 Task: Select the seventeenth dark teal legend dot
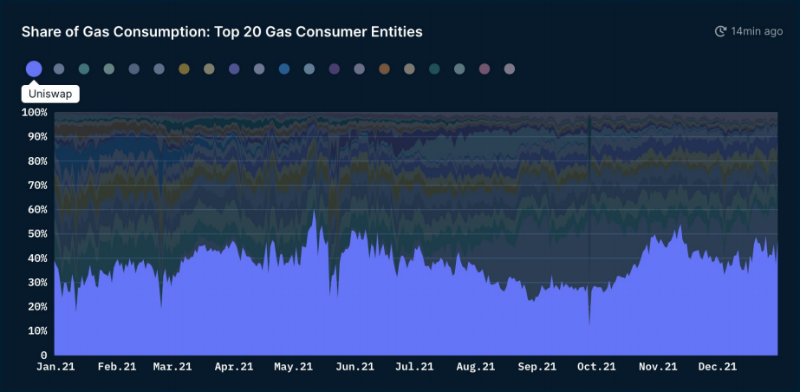434,69
